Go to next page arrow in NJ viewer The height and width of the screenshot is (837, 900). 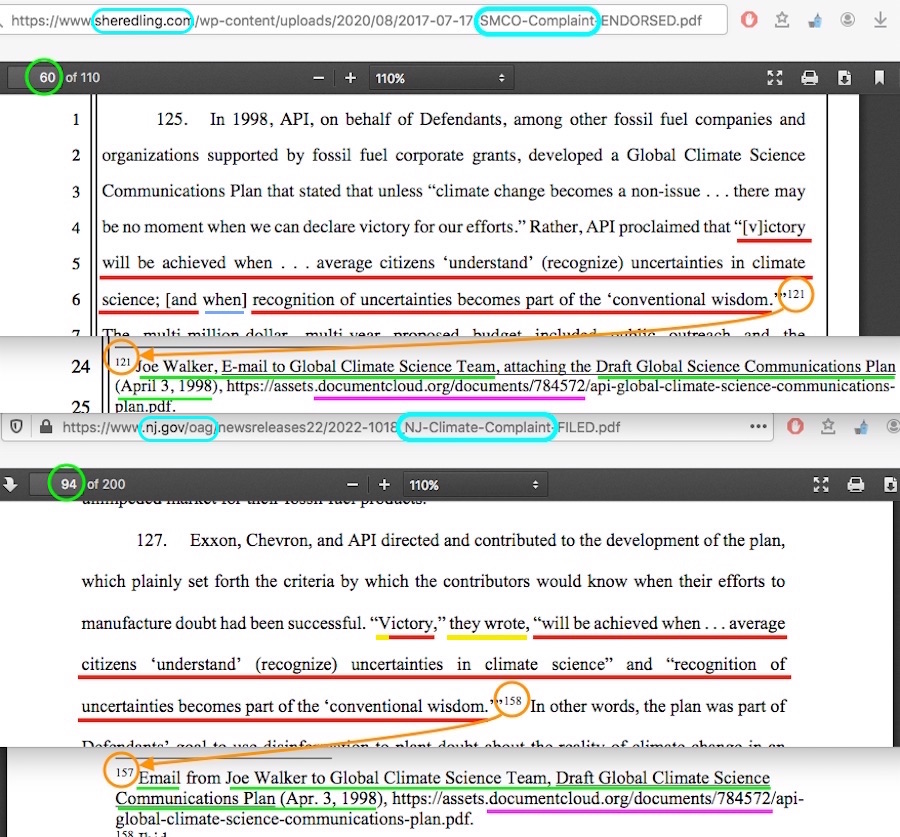click(11, 485)
